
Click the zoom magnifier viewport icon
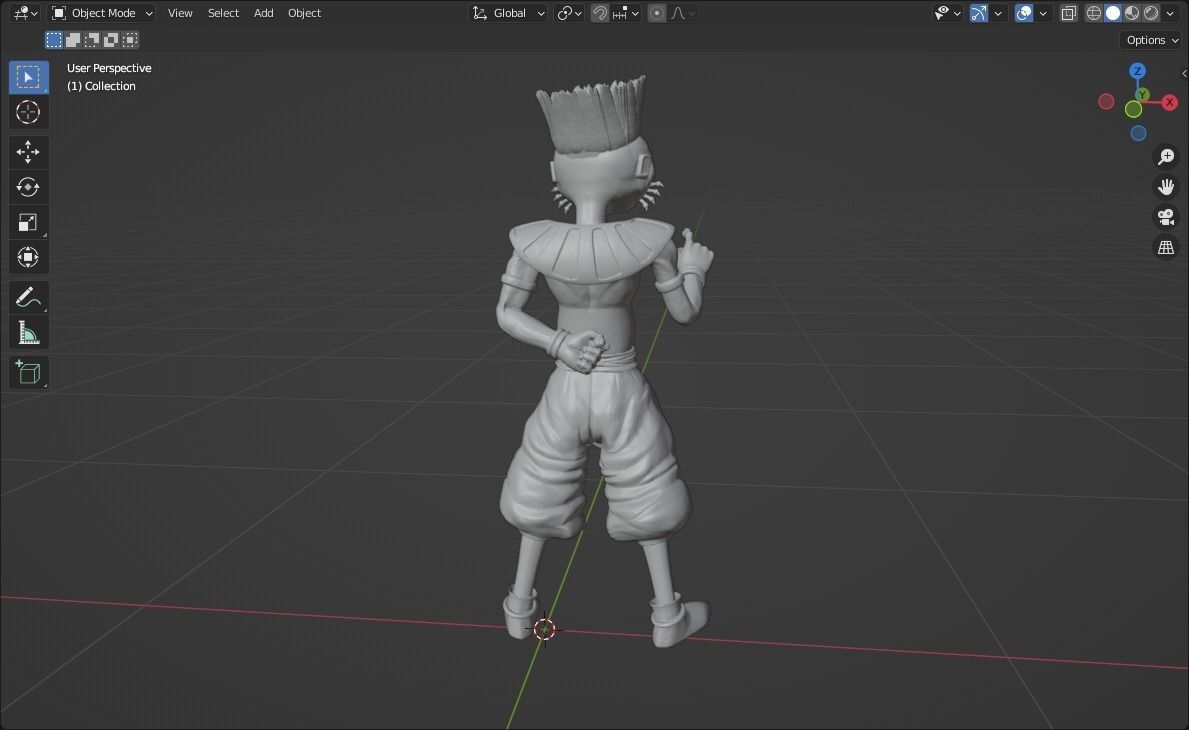click(x=1165, y=157)
